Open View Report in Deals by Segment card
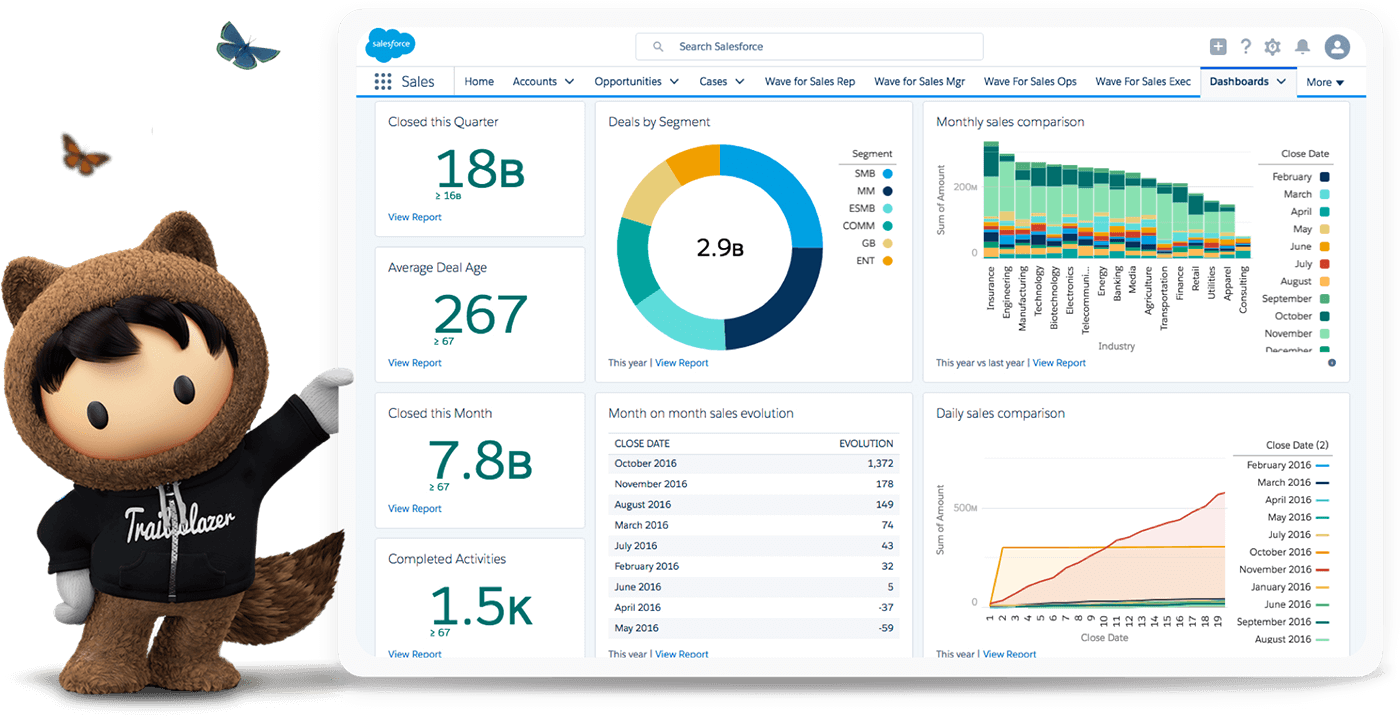The width and height of the screenshot is (1400, 718). pos(682,363)
